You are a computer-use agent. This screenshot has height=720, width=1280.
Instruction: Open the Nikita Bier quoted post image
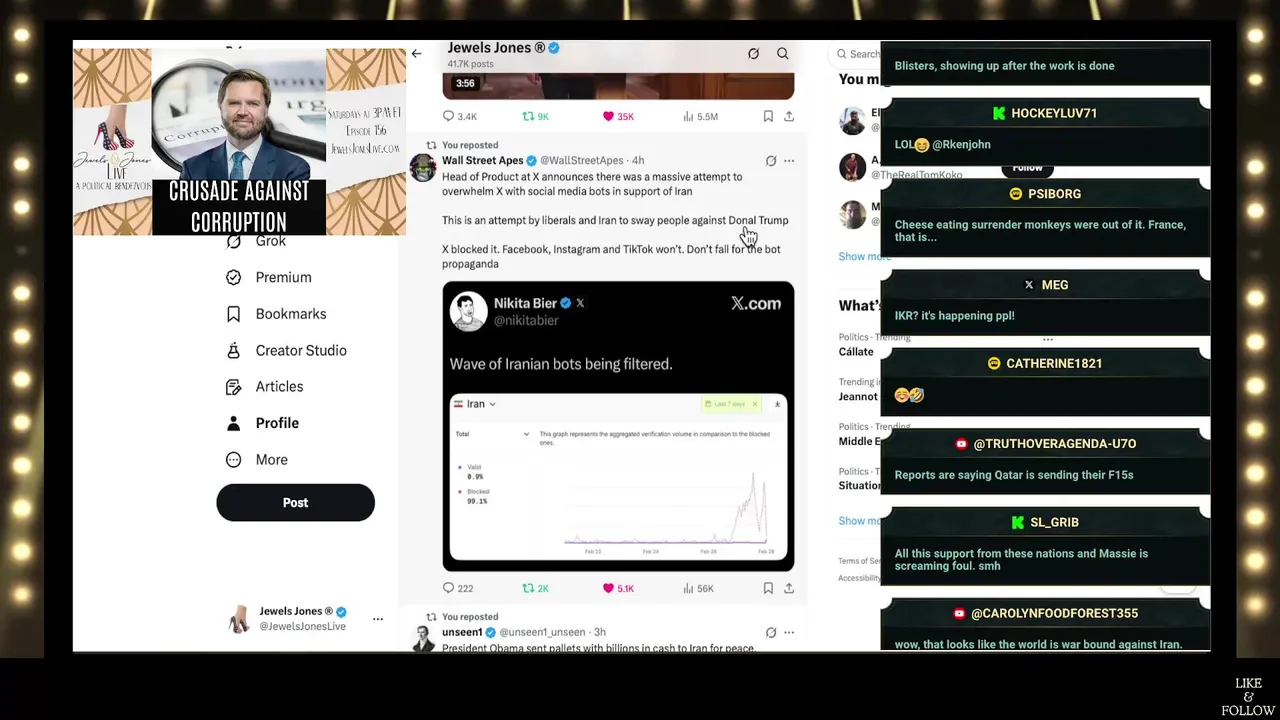(618, 426)
